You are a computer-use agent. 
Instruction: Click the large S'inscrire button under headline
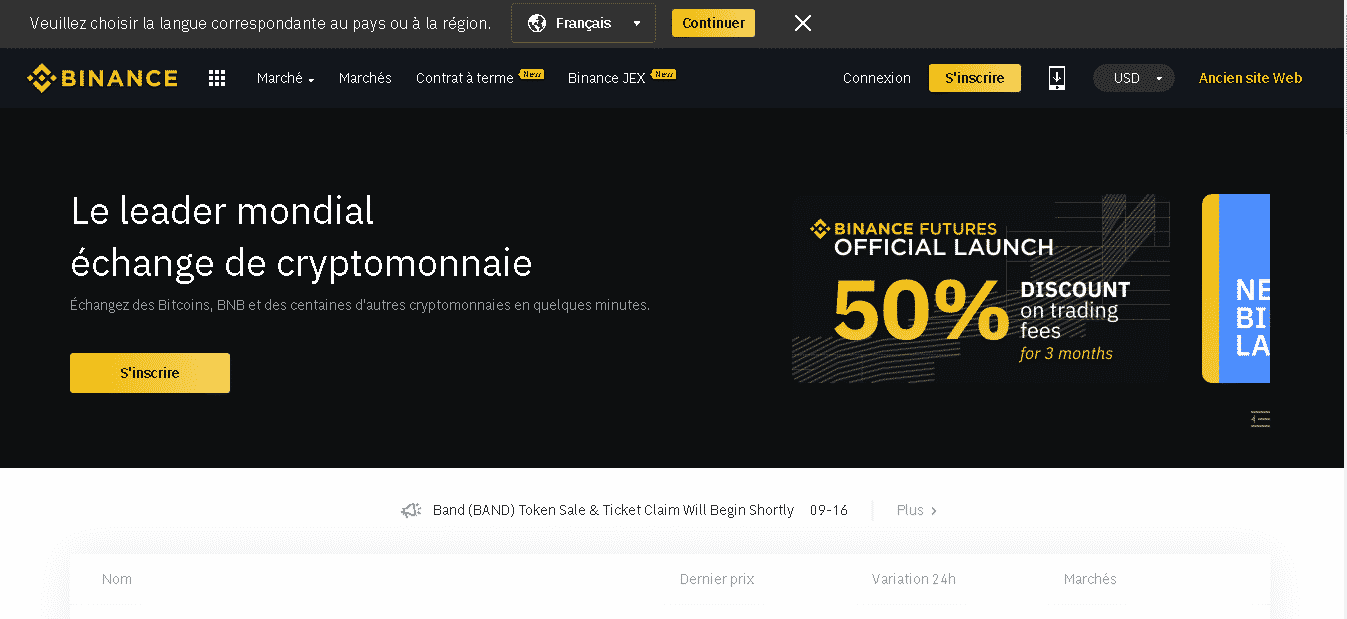point(150,373)
